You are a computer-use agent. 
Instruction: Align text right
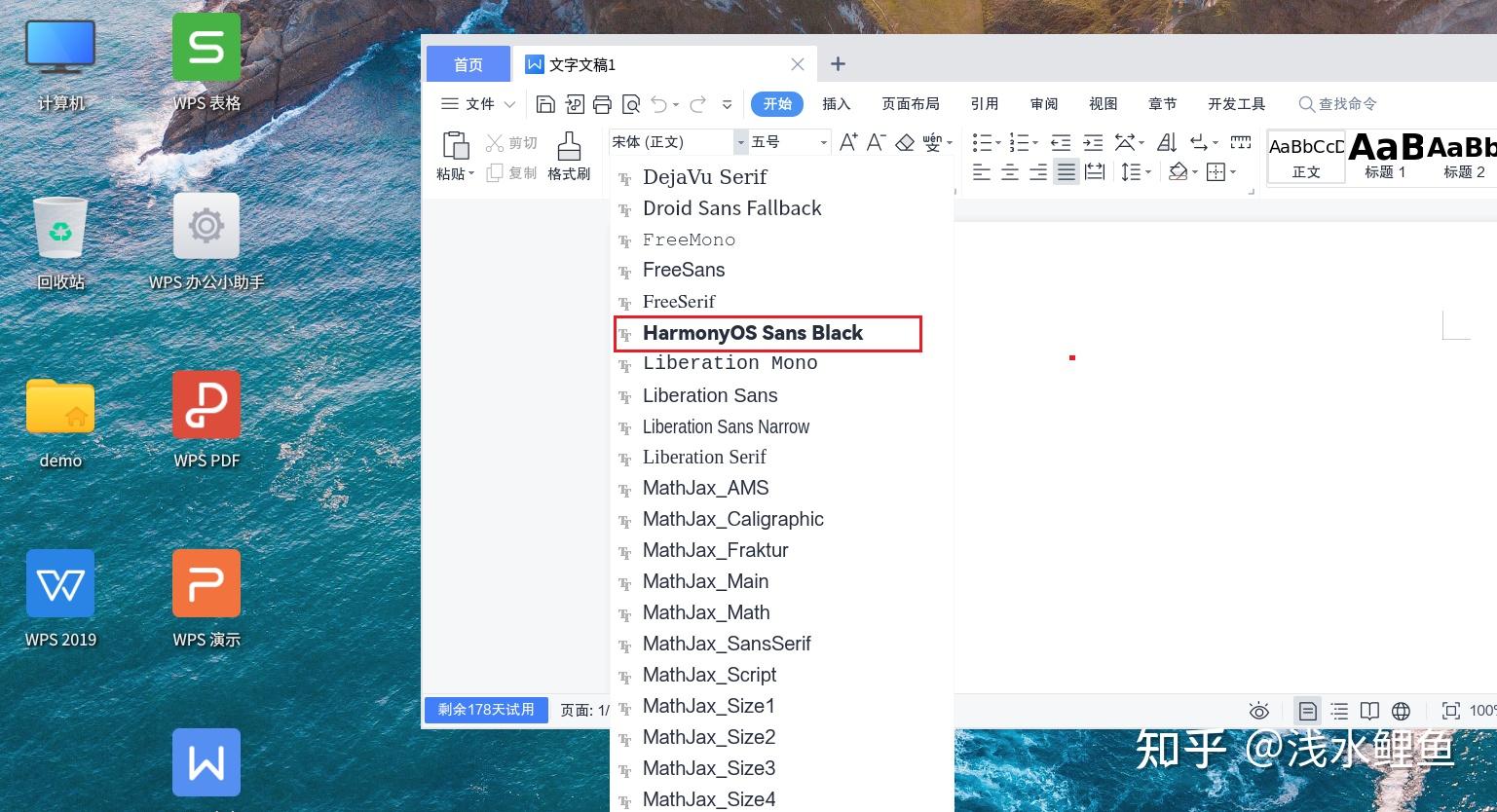[1038, 172]
